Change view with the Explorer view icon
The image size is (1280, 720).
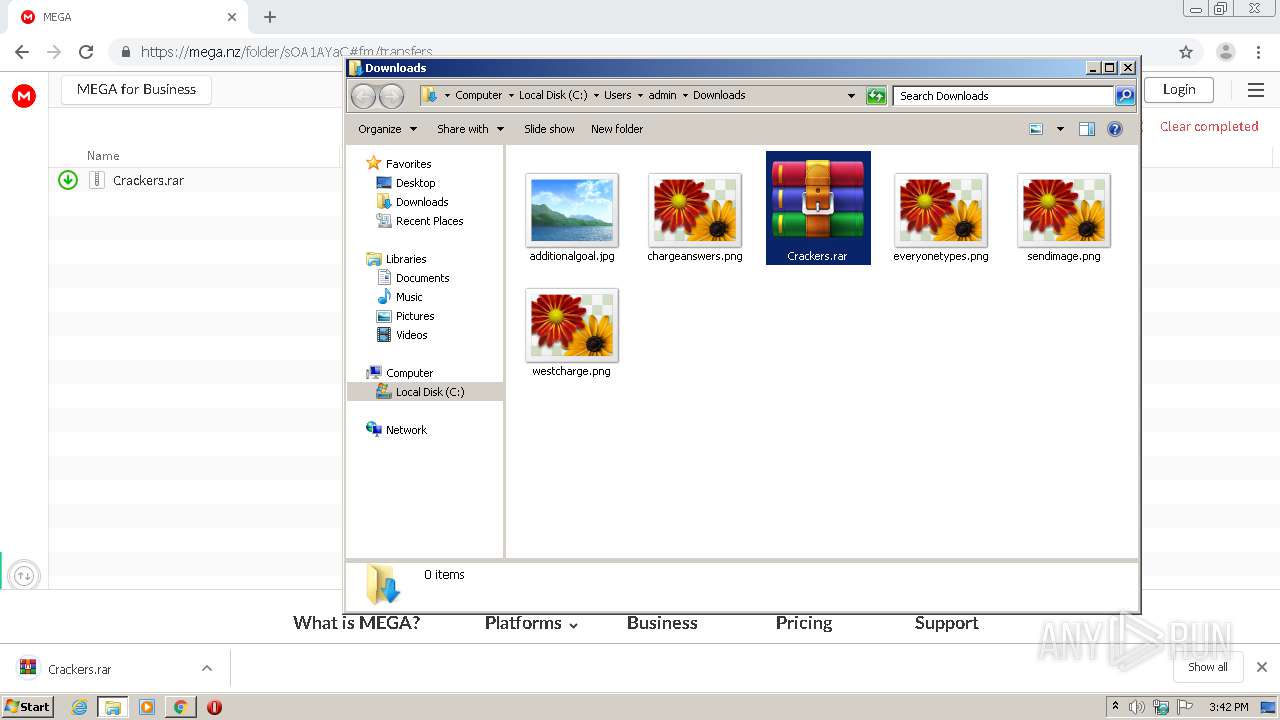(1036, 129)
